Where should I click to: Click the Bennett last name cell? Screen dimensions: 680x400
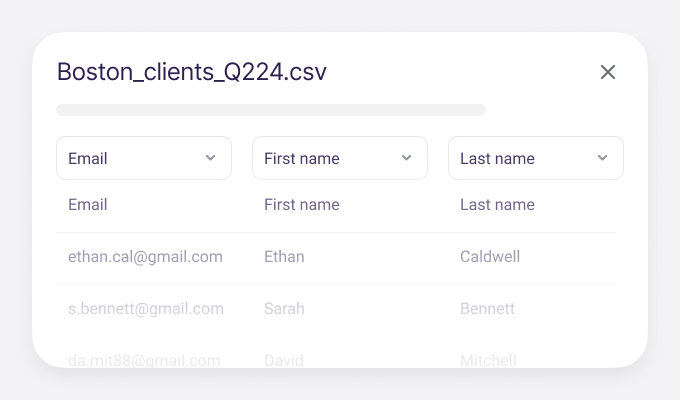click(x=487, y=309)
